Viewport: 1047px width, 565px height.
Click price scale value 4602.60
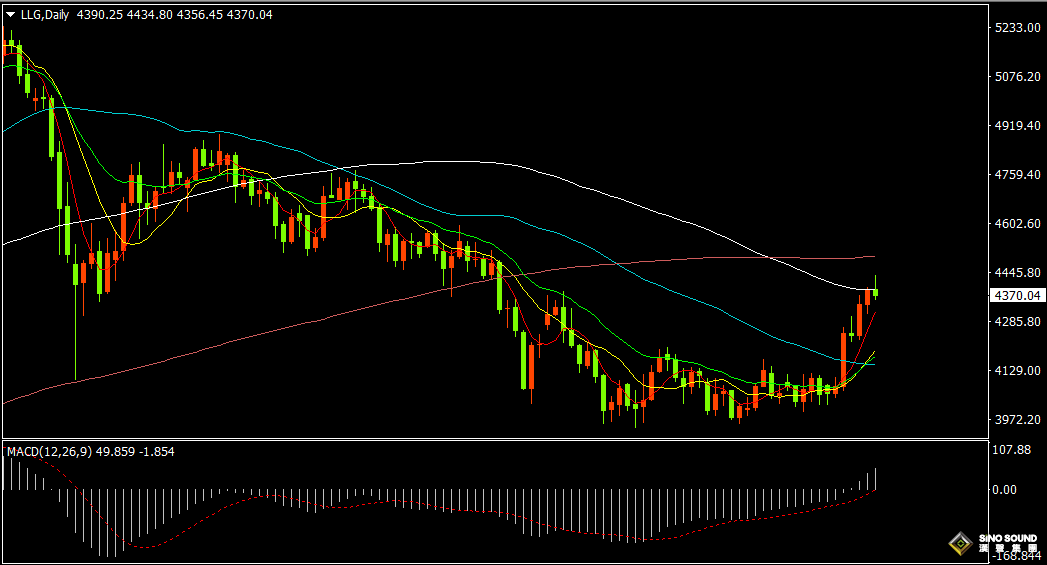pyautogui.click(x=1018, y=224)
